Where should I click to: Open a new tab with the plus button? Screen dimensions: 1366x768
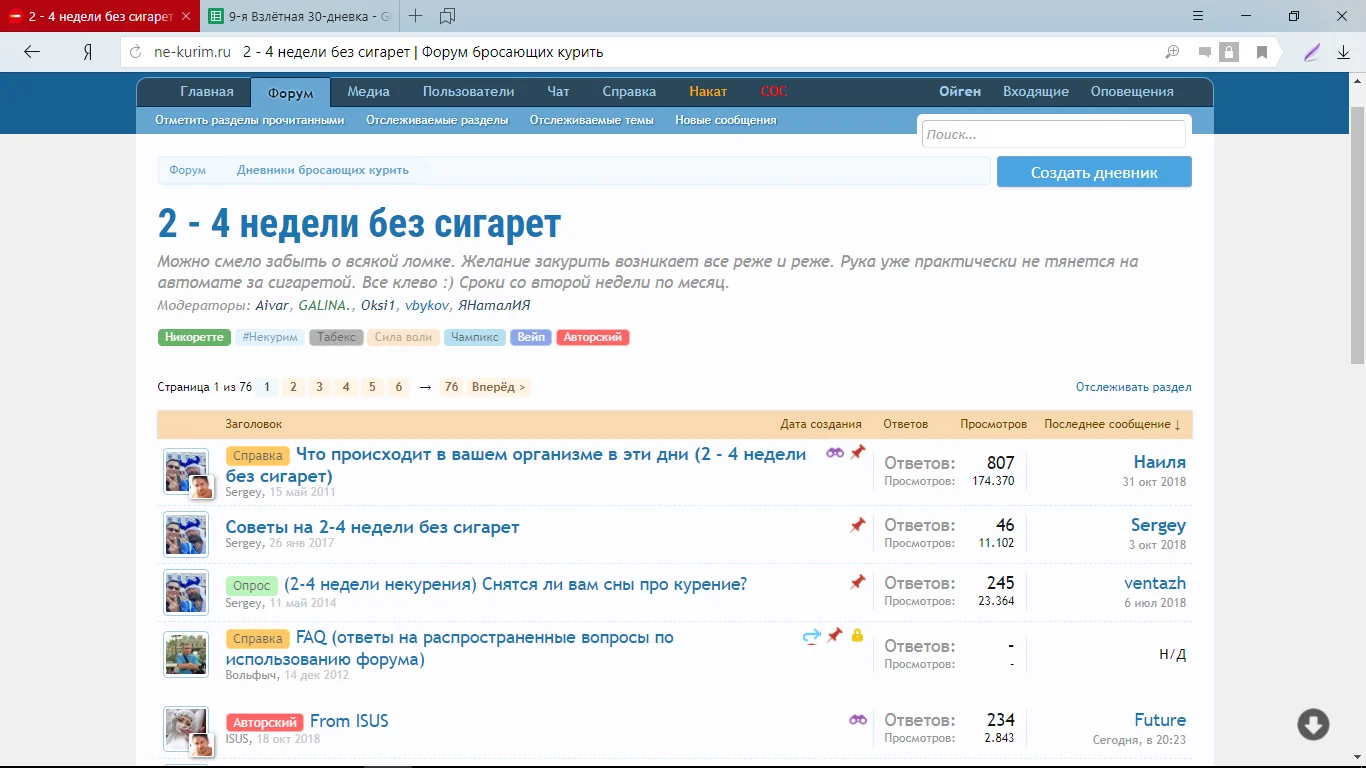click(x=416, y=16)
